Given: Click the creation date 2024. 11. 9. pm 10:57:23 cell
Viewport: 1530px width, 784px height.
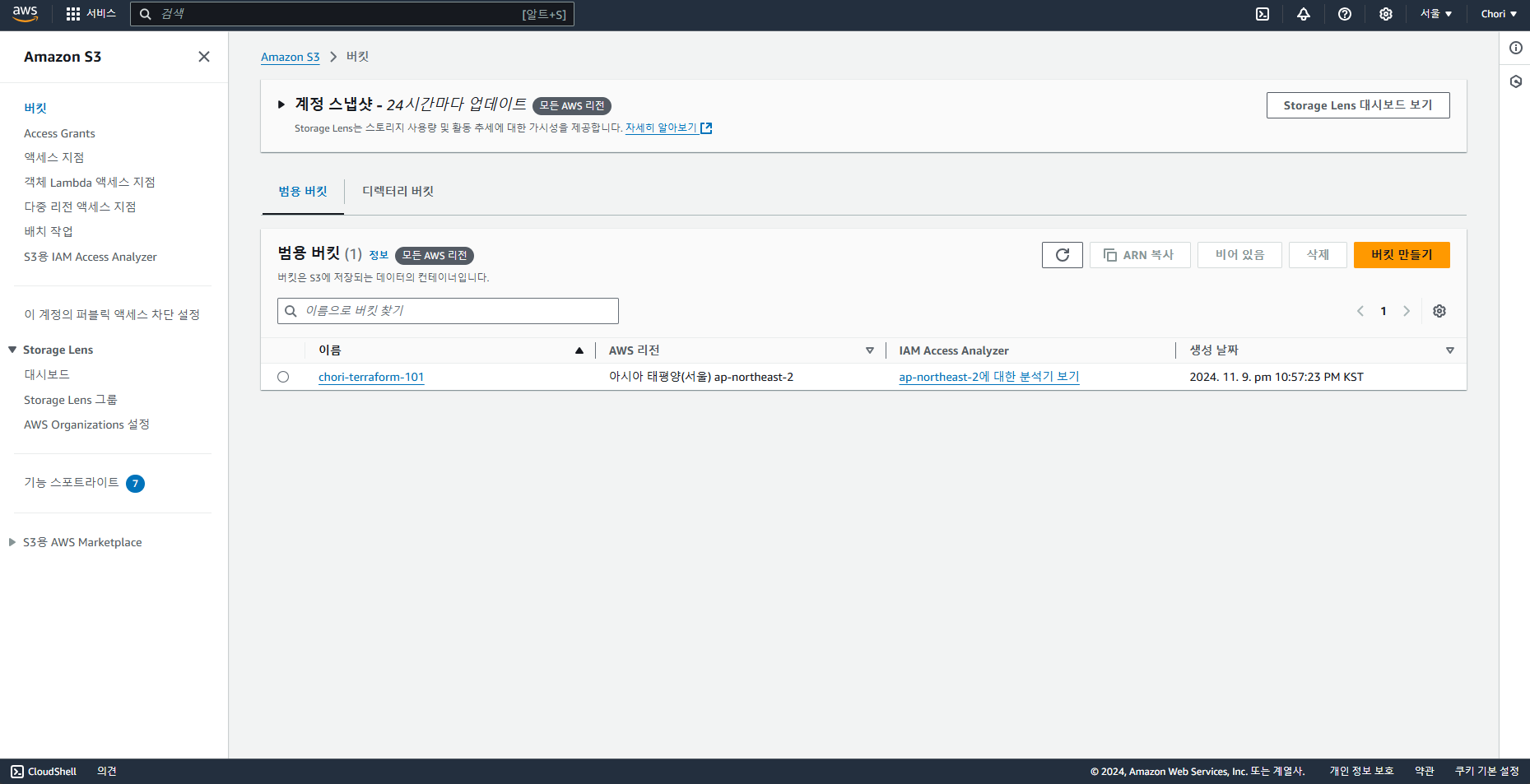Looking at the screenshot, I should coord(1277,377).
